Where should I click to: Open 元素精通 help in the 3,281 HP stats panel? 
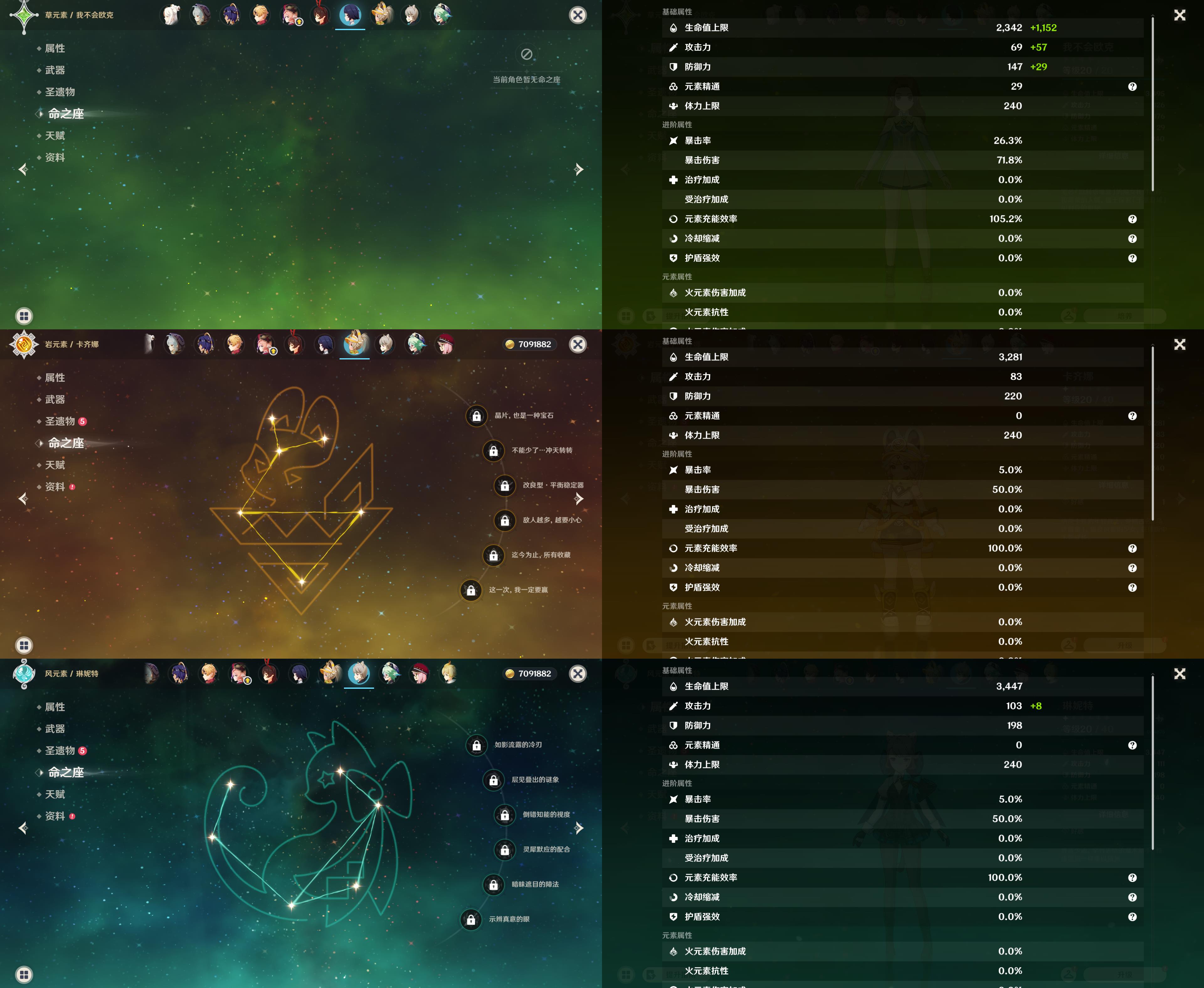click(x=1132, y=416)
